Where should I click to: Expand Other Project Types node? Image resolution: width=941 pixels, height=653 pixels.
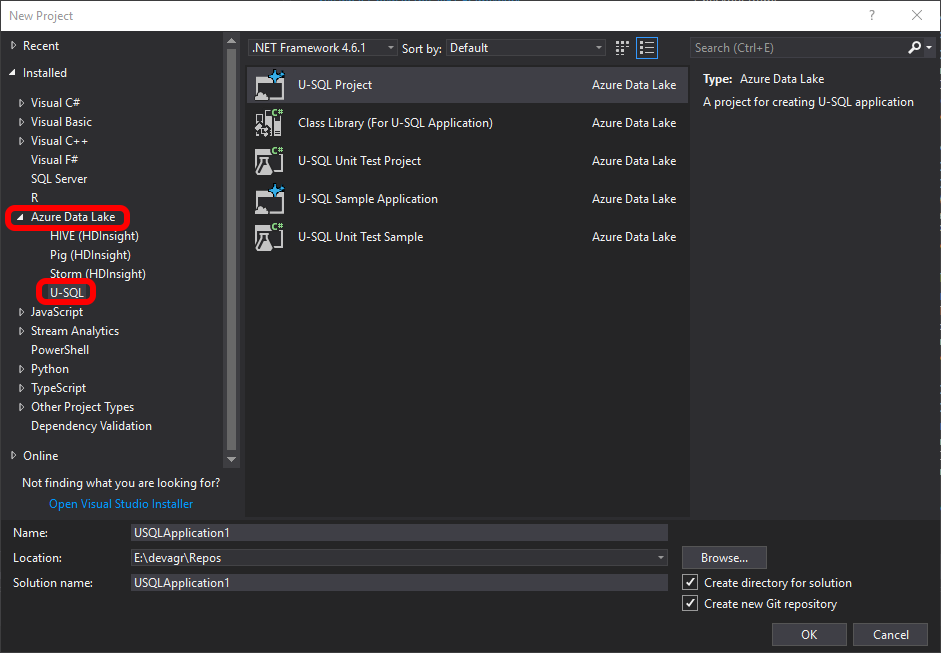(x=22, y=407)
